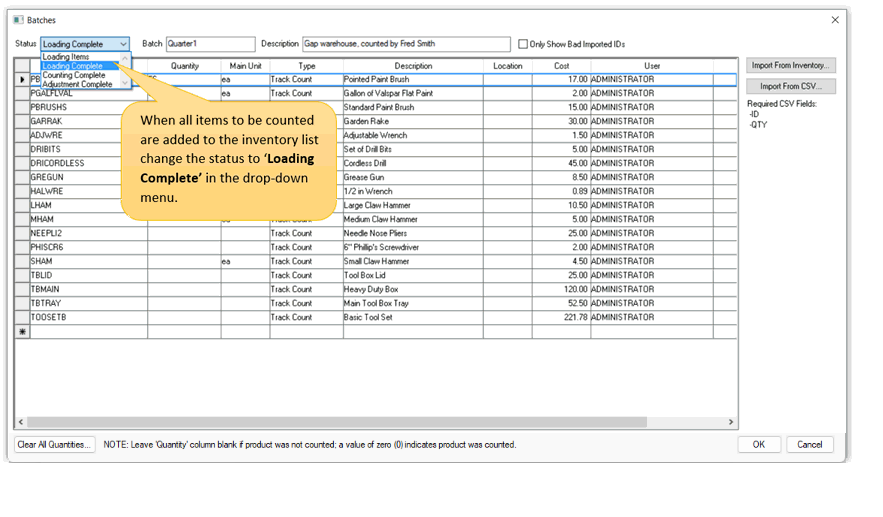Click 'Needle Nose Pliers' description cell
Viewport: 883px width, 517px height.
click(x=413, y=233)
